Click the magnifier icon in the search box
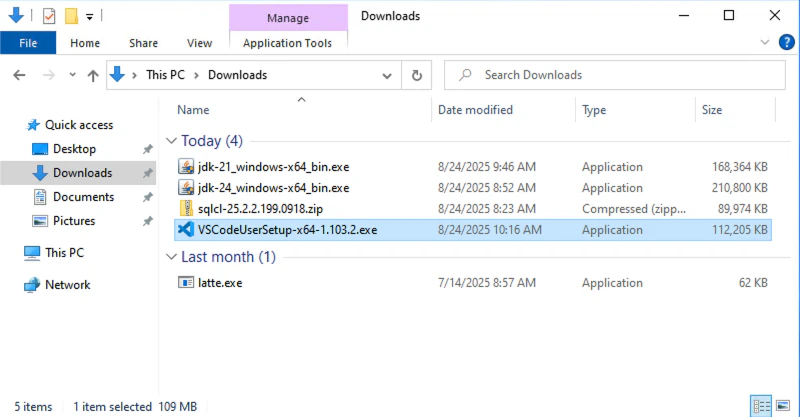 click(465, 75)
